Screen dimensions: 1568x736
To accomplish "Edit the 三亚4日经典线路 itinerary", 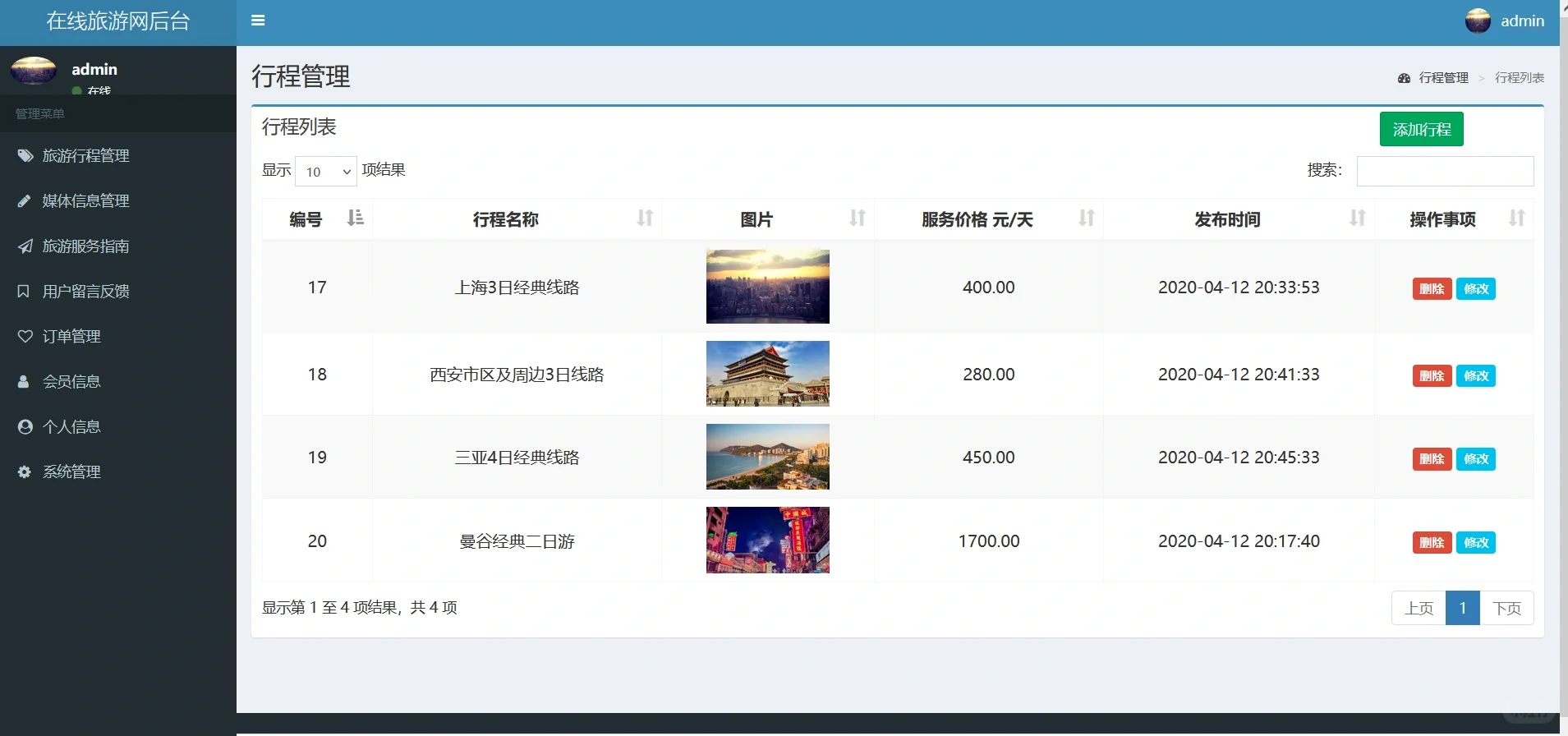I will pos(1476,458).
